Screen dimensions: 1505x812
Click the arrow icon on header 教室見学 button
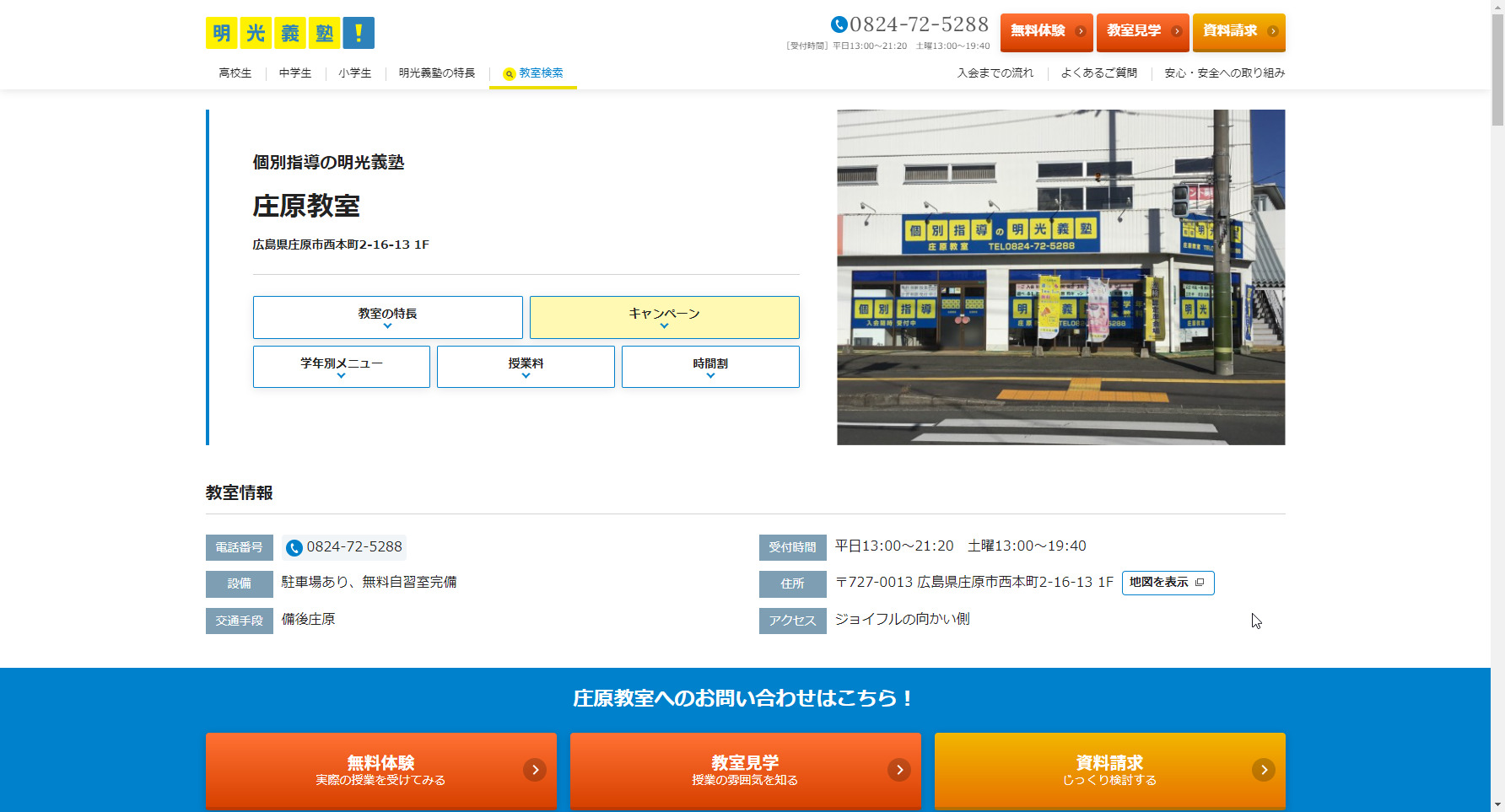pyautogui.click(x=1177, y=31)
